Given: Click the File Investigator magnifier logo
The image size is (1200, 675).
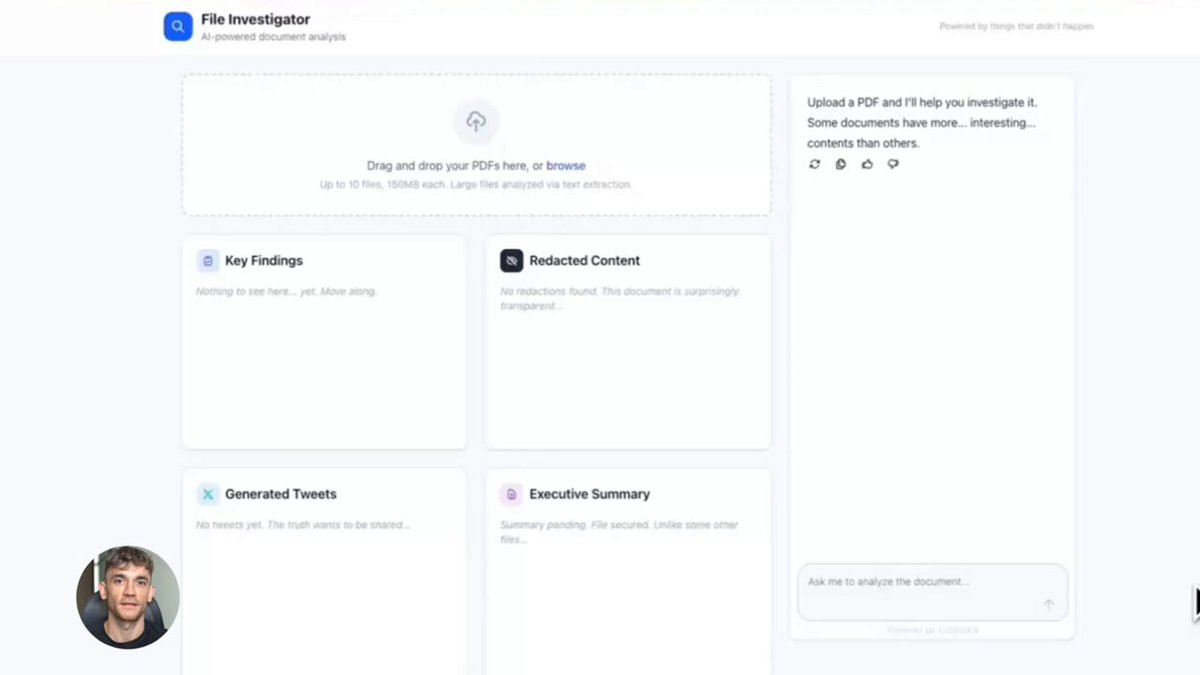Looking at the screenshot, I should coord(178,27).
